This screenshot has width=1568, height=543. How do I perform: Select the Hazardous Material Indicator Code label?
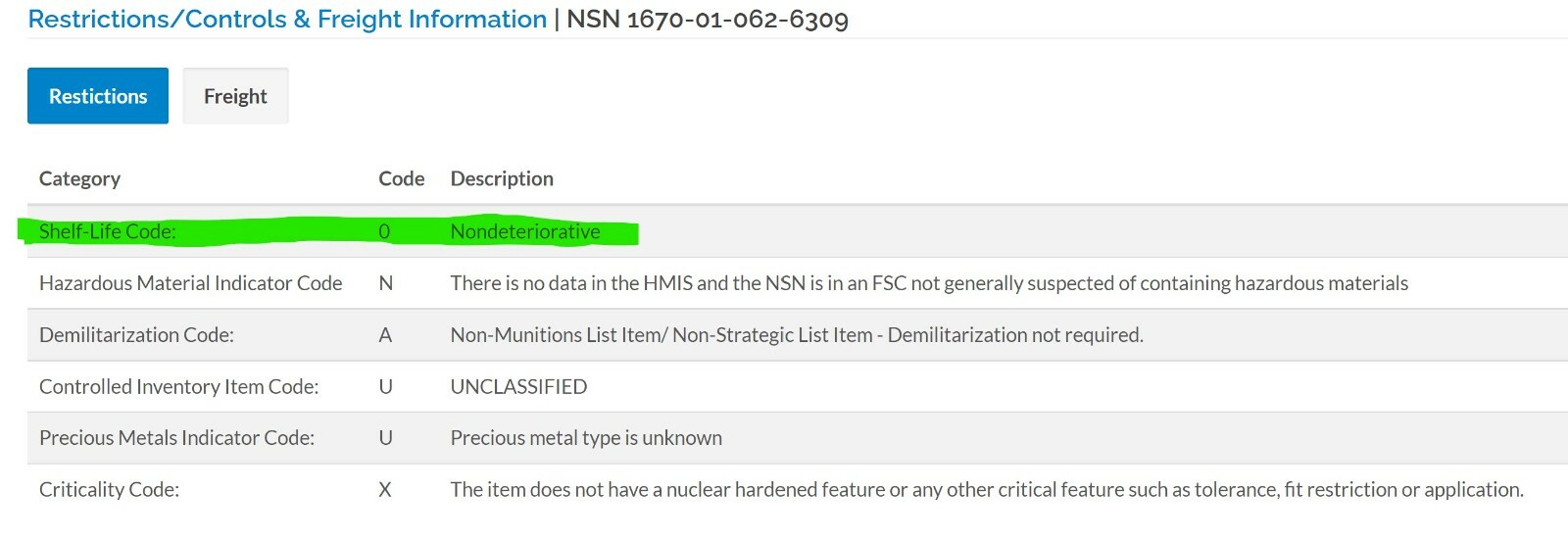(x=191, y=283)
